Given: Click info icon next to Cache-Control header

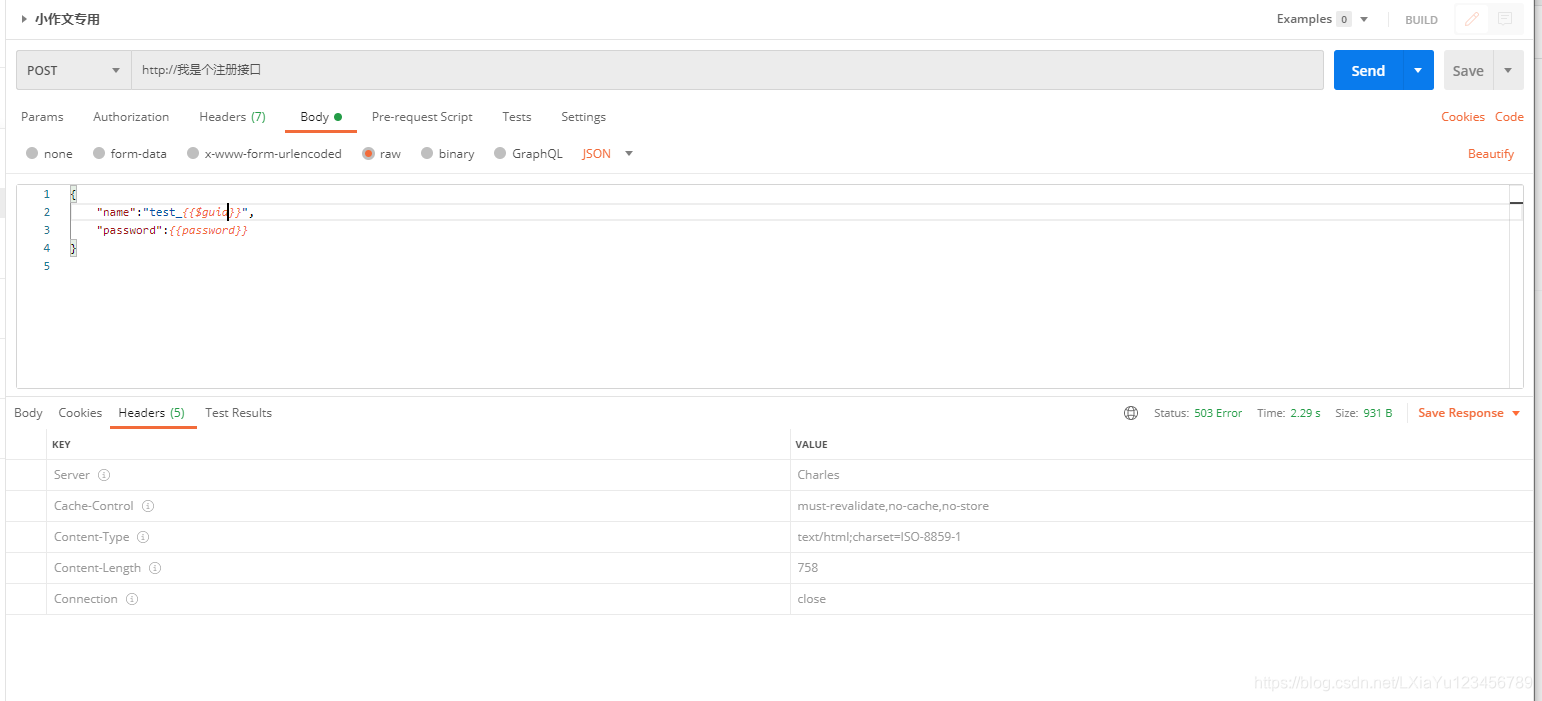Looking at the screenshot, I should tap(148, 506).
